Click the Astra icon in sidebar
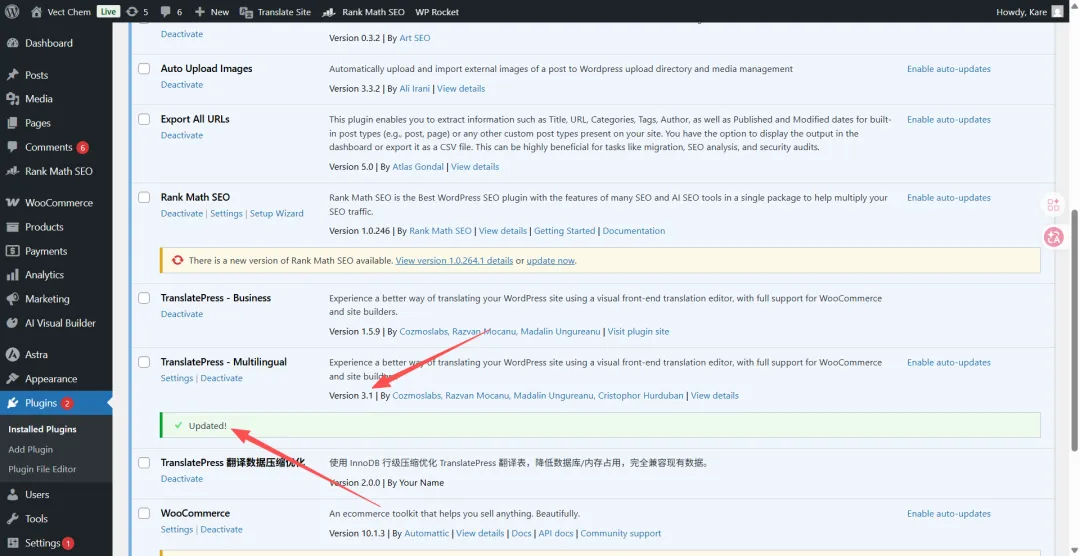The width and height of the screenshot is (1080, 556). [12, 354]
